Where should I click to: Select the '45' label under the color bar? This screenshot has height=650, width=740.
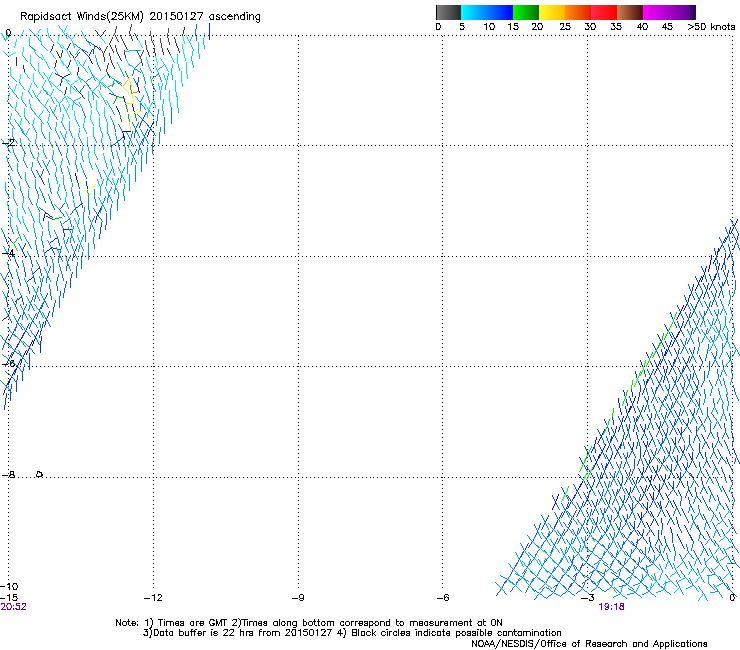click(x=667, y=27)
